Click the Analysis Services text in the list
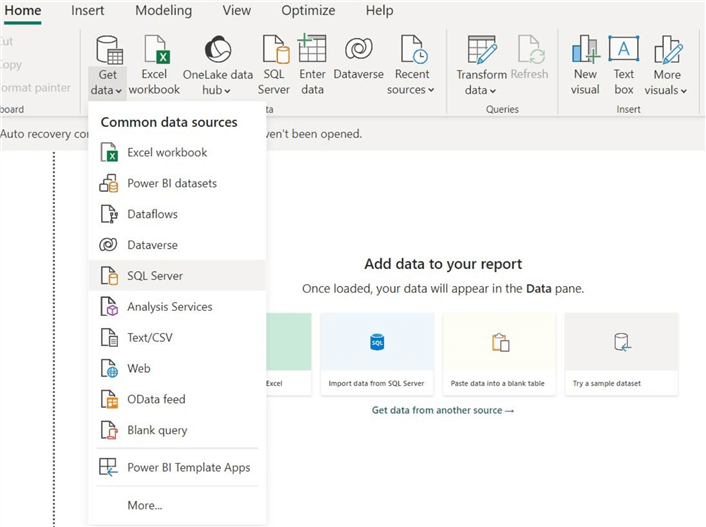 click(170, 307)
